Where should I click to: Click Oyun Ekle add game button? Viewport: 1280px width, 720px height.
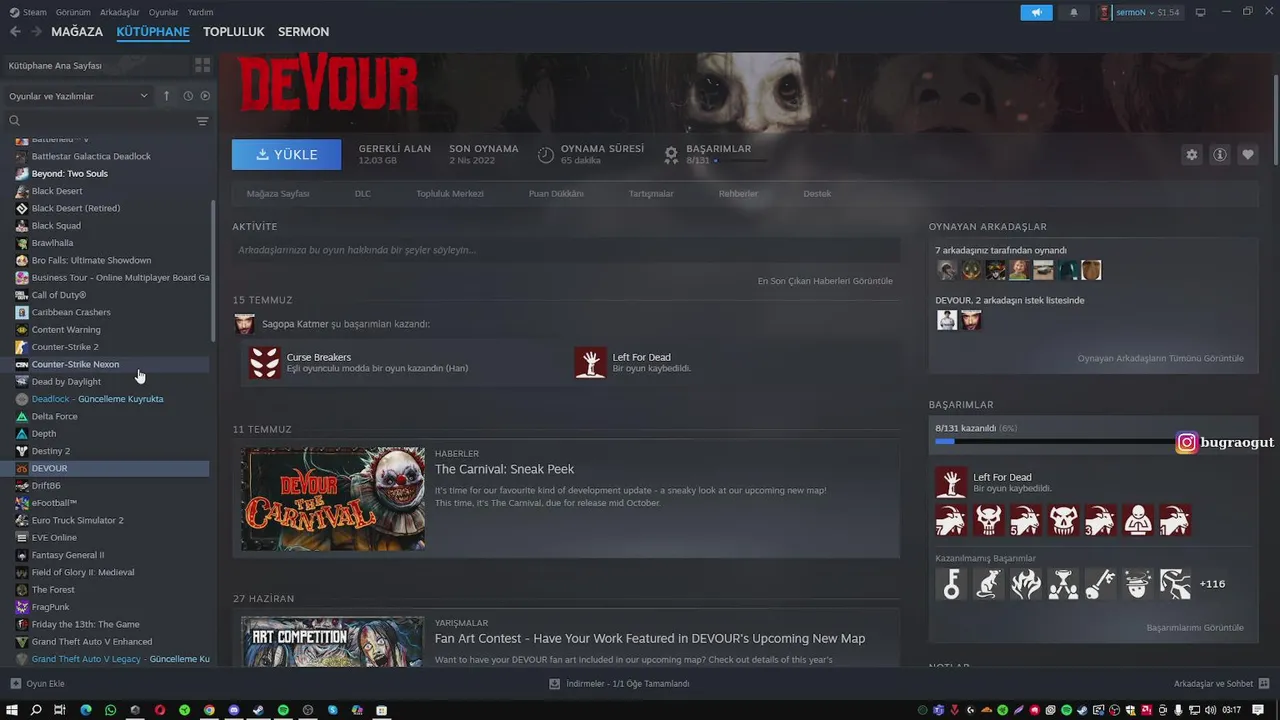[x=37, y=684]
